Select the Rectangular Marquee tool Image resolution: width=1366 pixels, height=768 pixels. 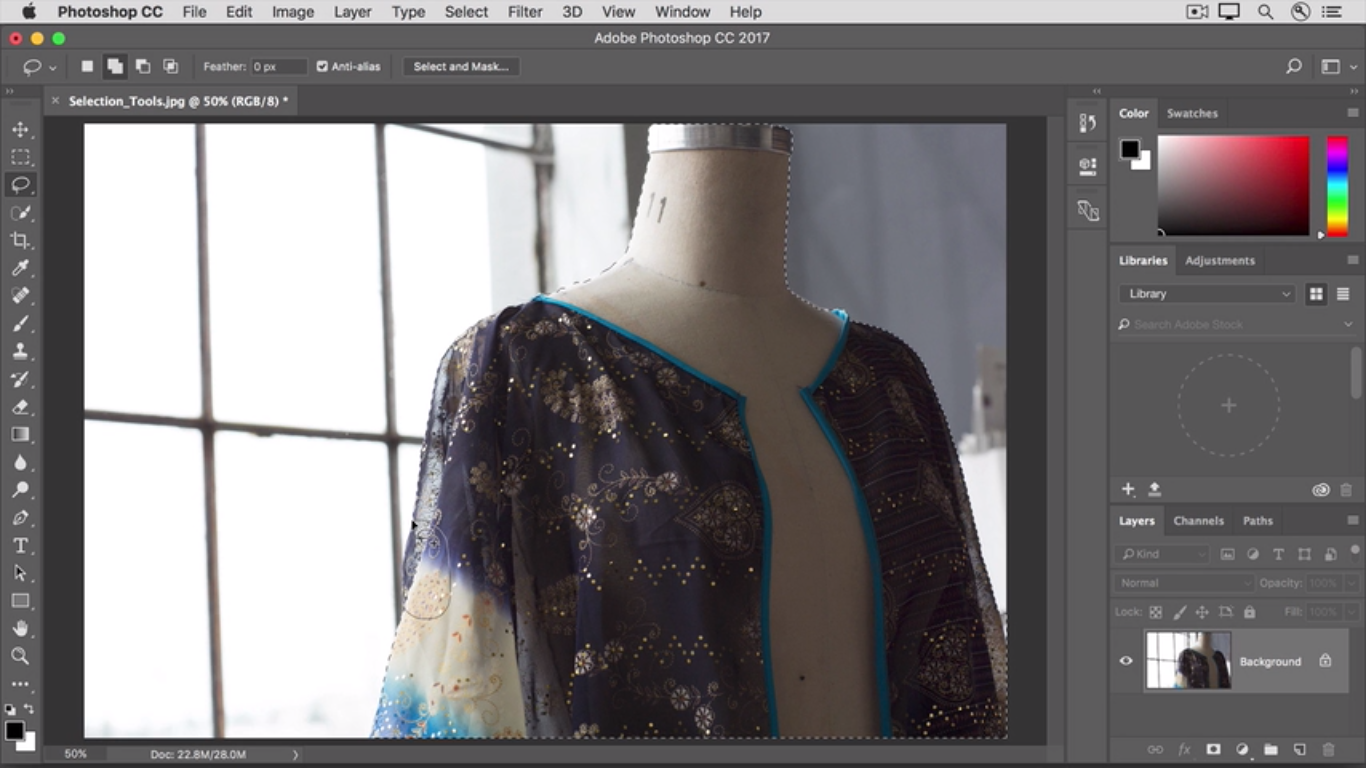(x=20, y=157)
